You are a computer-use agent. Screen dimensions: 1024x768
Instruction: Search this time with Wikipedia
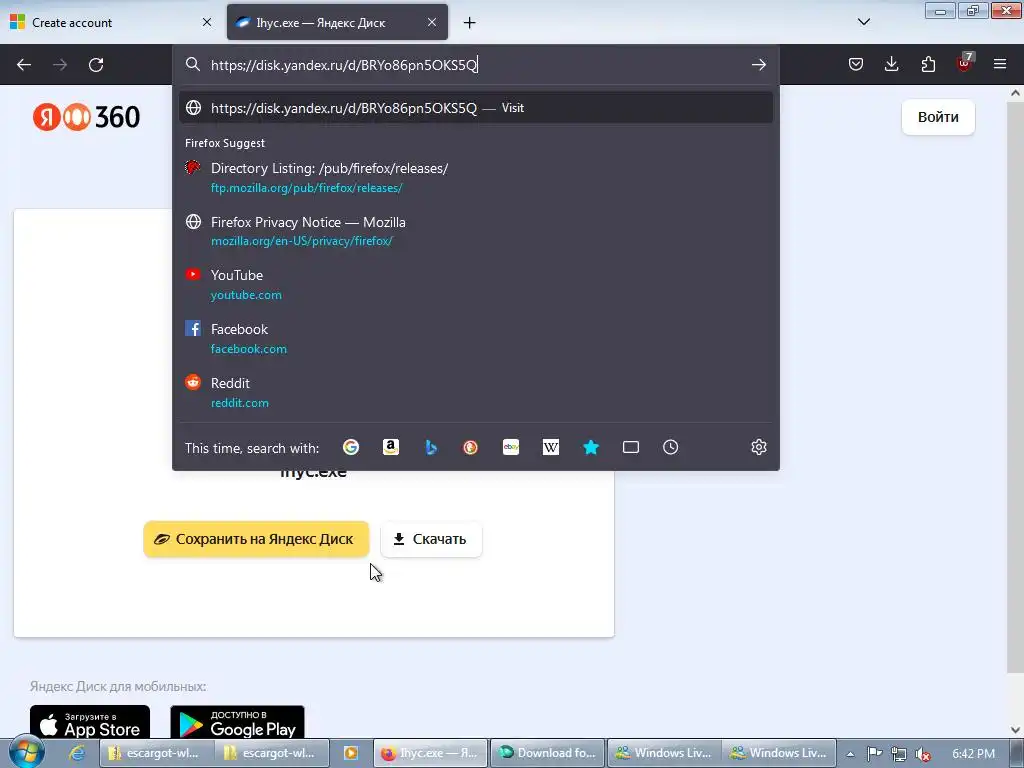coord(551,447)
